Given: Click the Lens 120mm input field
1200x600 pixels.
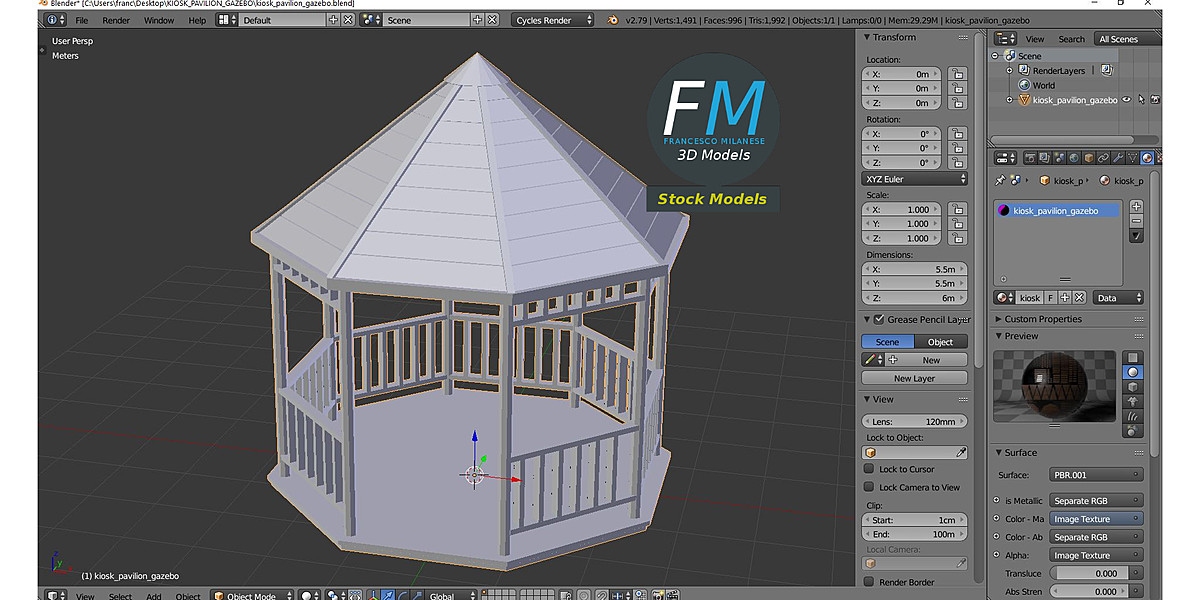Looking at the screenshot, I should 914,420.
